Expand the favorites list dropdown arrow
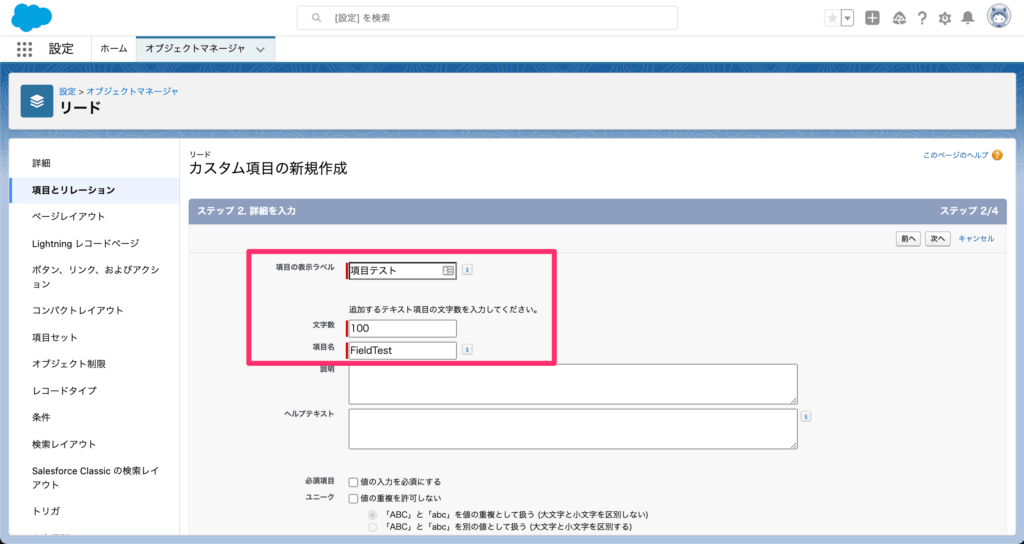Viewport: 1024px width, 544px height. tap(847, 18)
